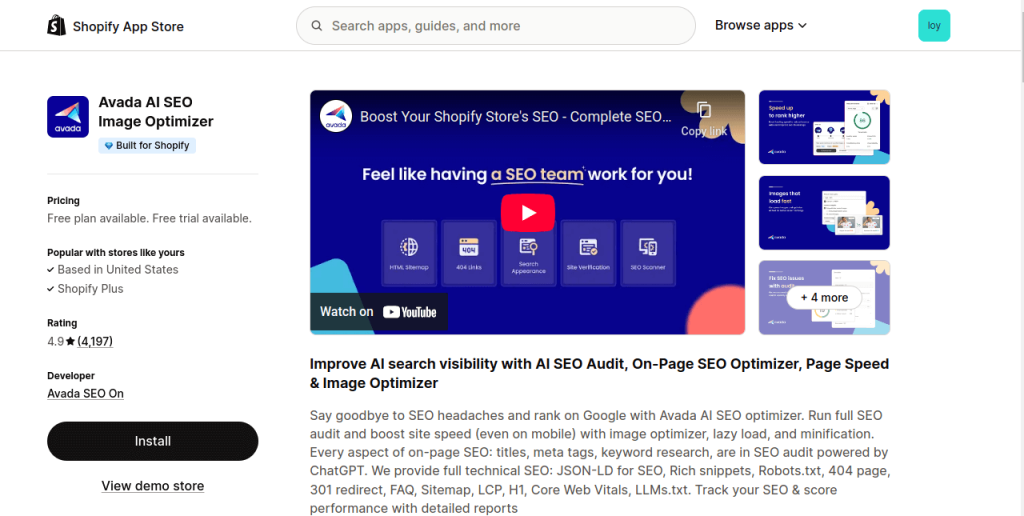Click the rating star icon
This screenshot has width=1024, height=516.
[71, 341]
